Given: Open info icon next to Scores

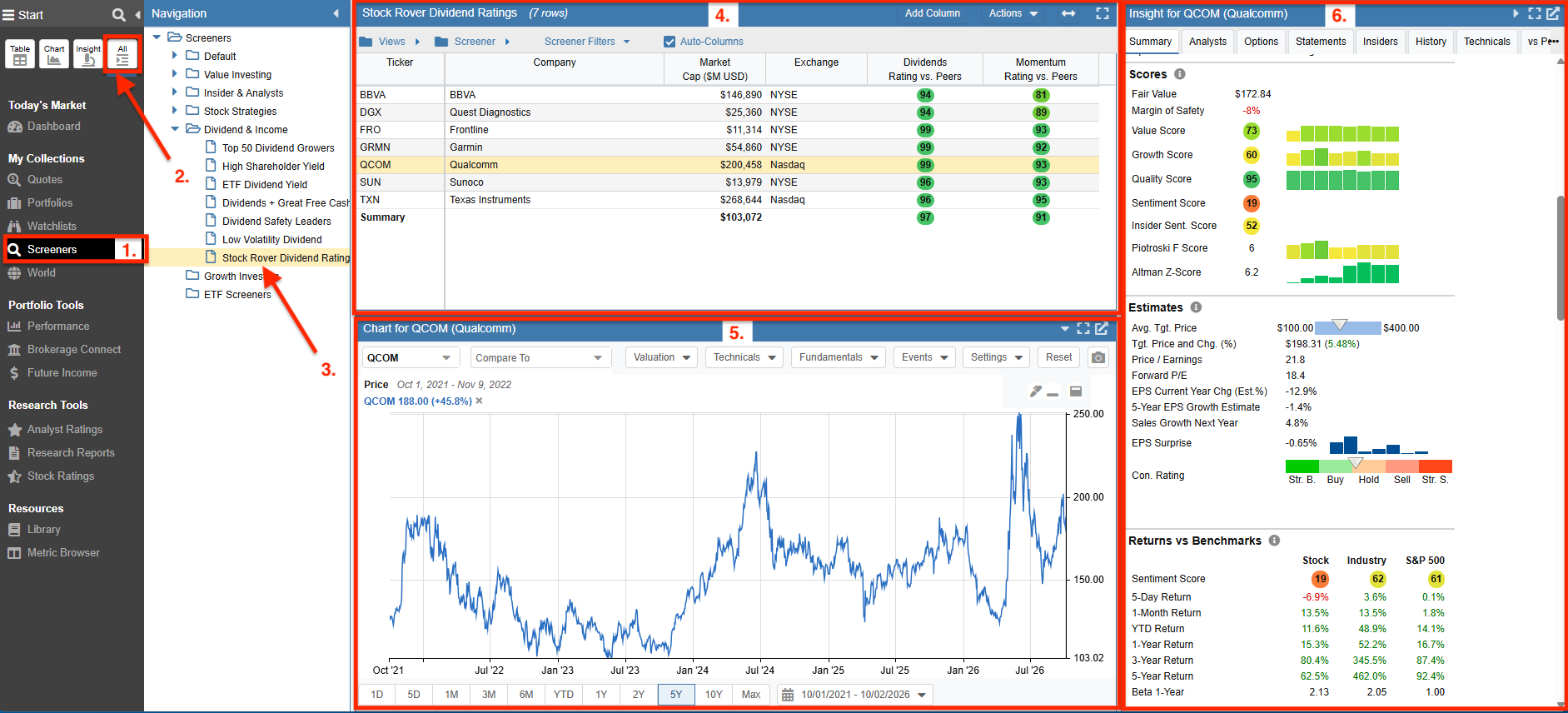Looking at the screenshot, I should [1180, 74].
